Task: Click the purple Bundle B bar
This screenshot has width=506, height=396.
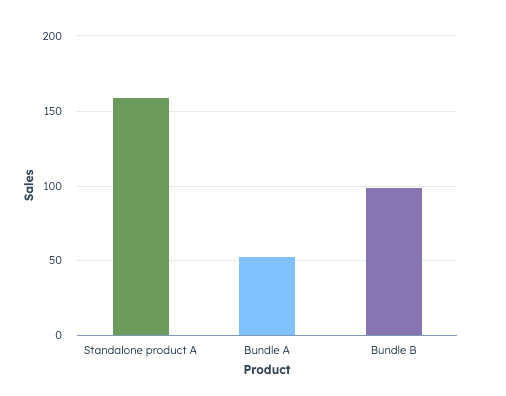Action: (394, 262)
